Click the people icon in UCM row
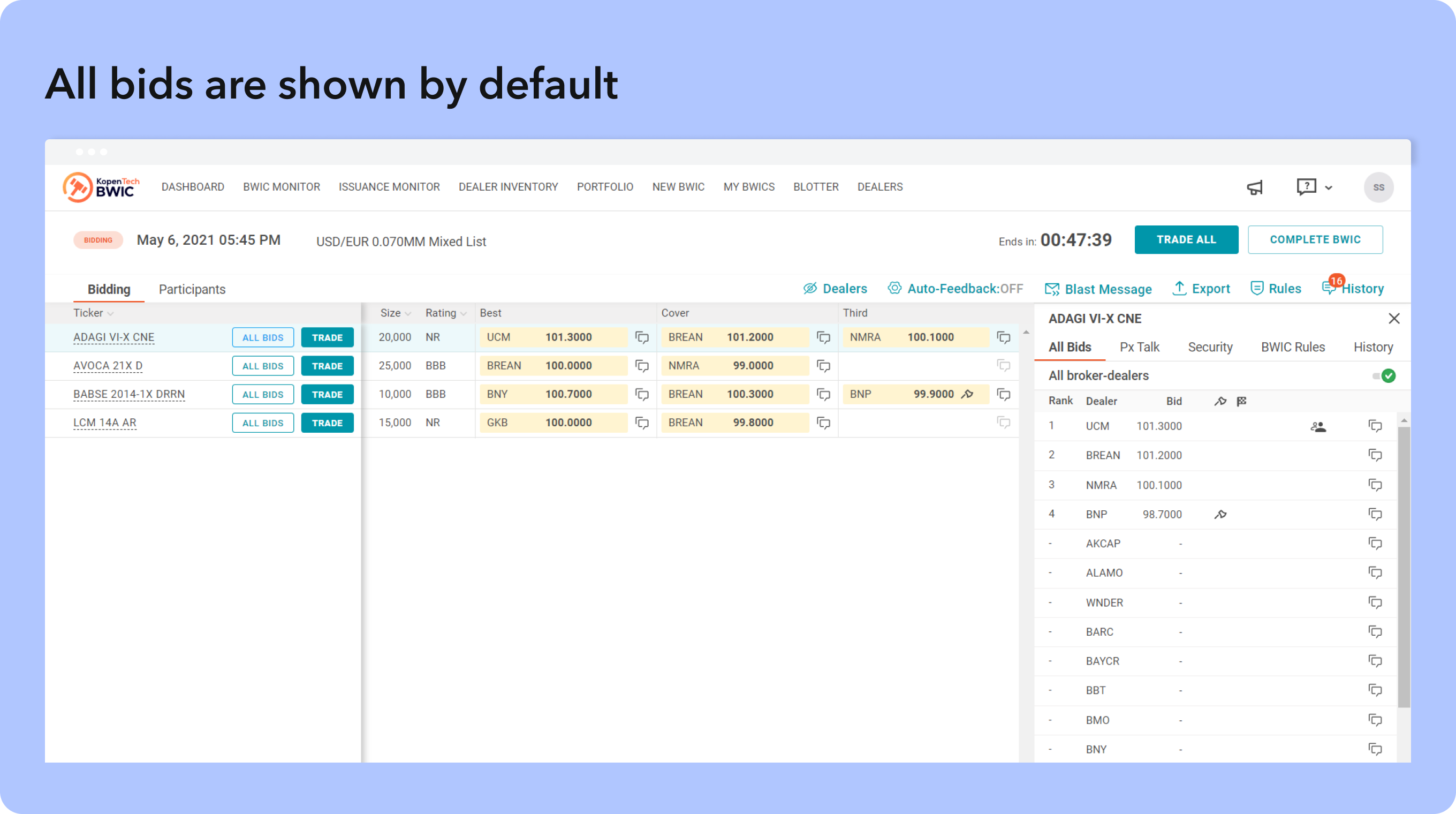 (1317, 427)
